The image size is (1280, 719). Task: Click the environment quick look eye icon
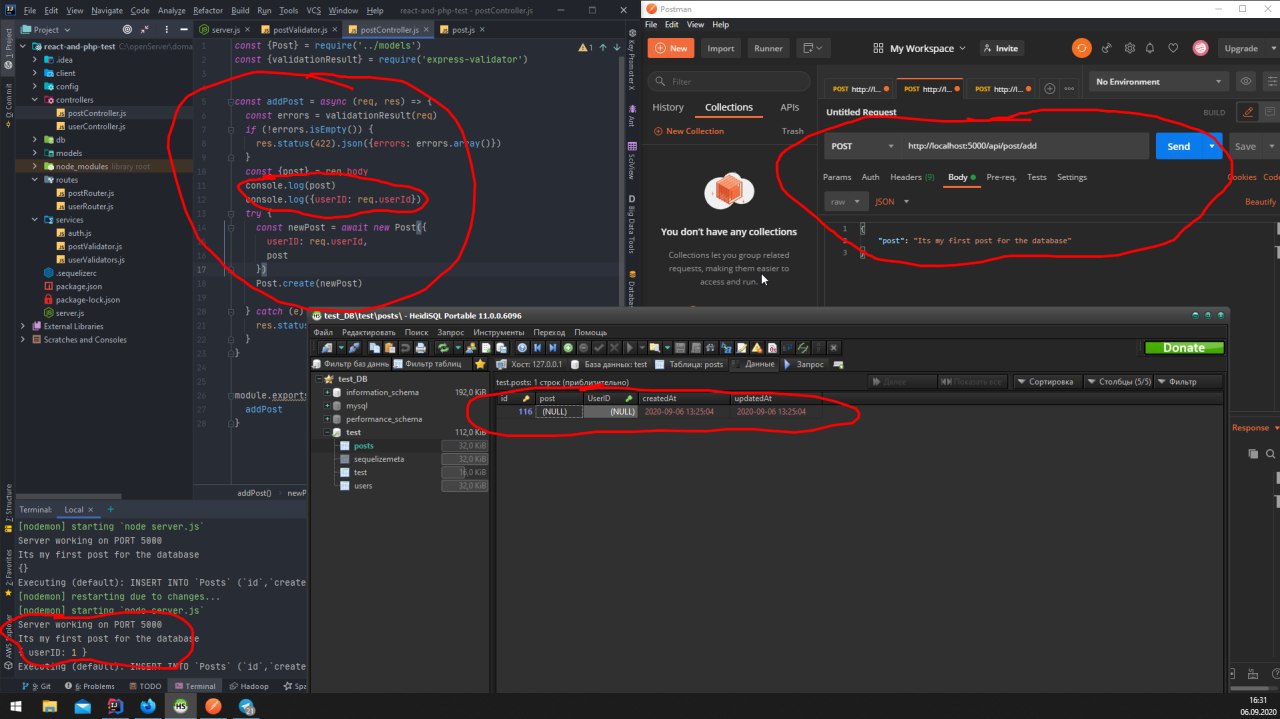click(x=1246, y=82)
